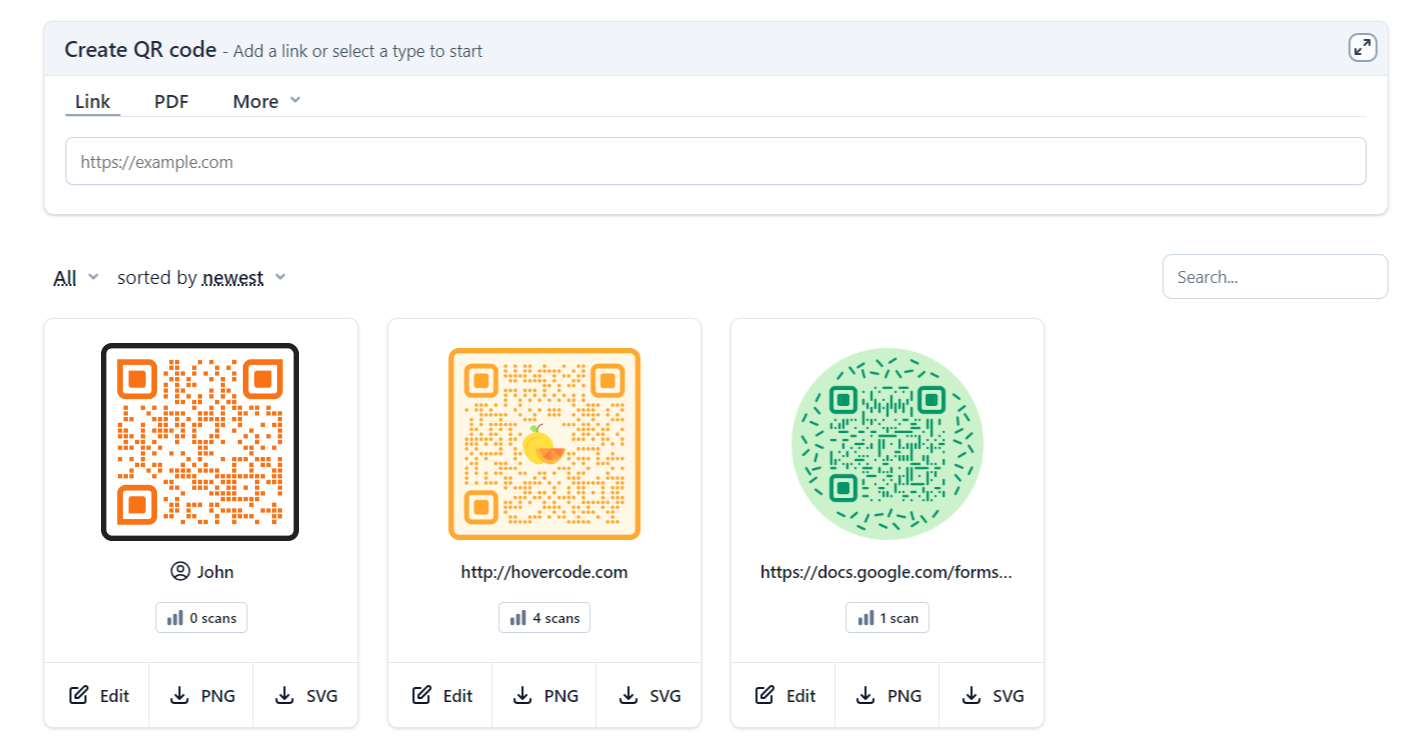Download SVG of the John QR code
This screenshot has height=747, width=1425.
[x=305, y=695]
